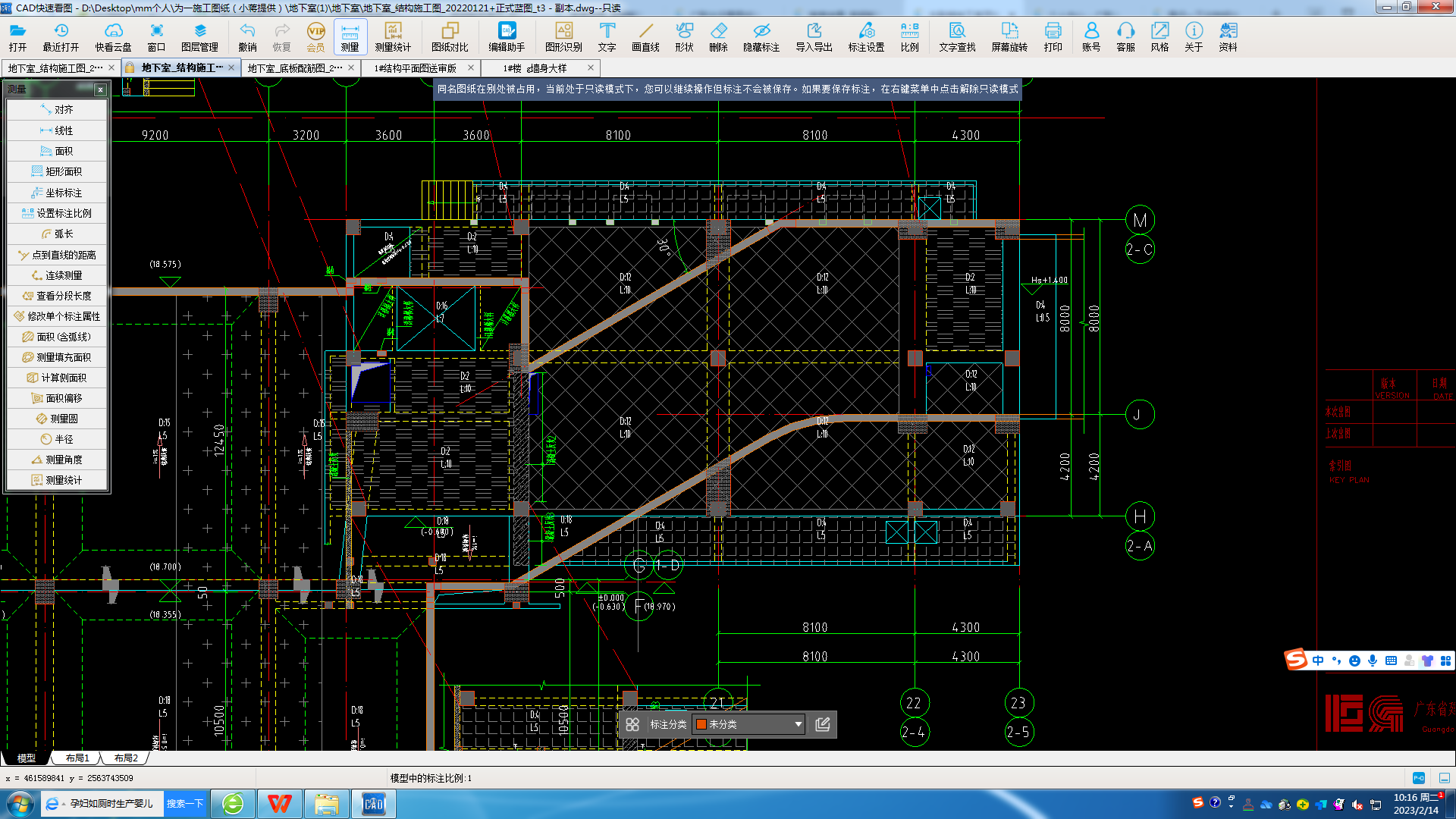Image resolution: width=1456 pixels, height=819 pixels.
Task: Switch to 1#楼 墙身大样 tab
Action: pyautogui.click(x=541, y=68)
